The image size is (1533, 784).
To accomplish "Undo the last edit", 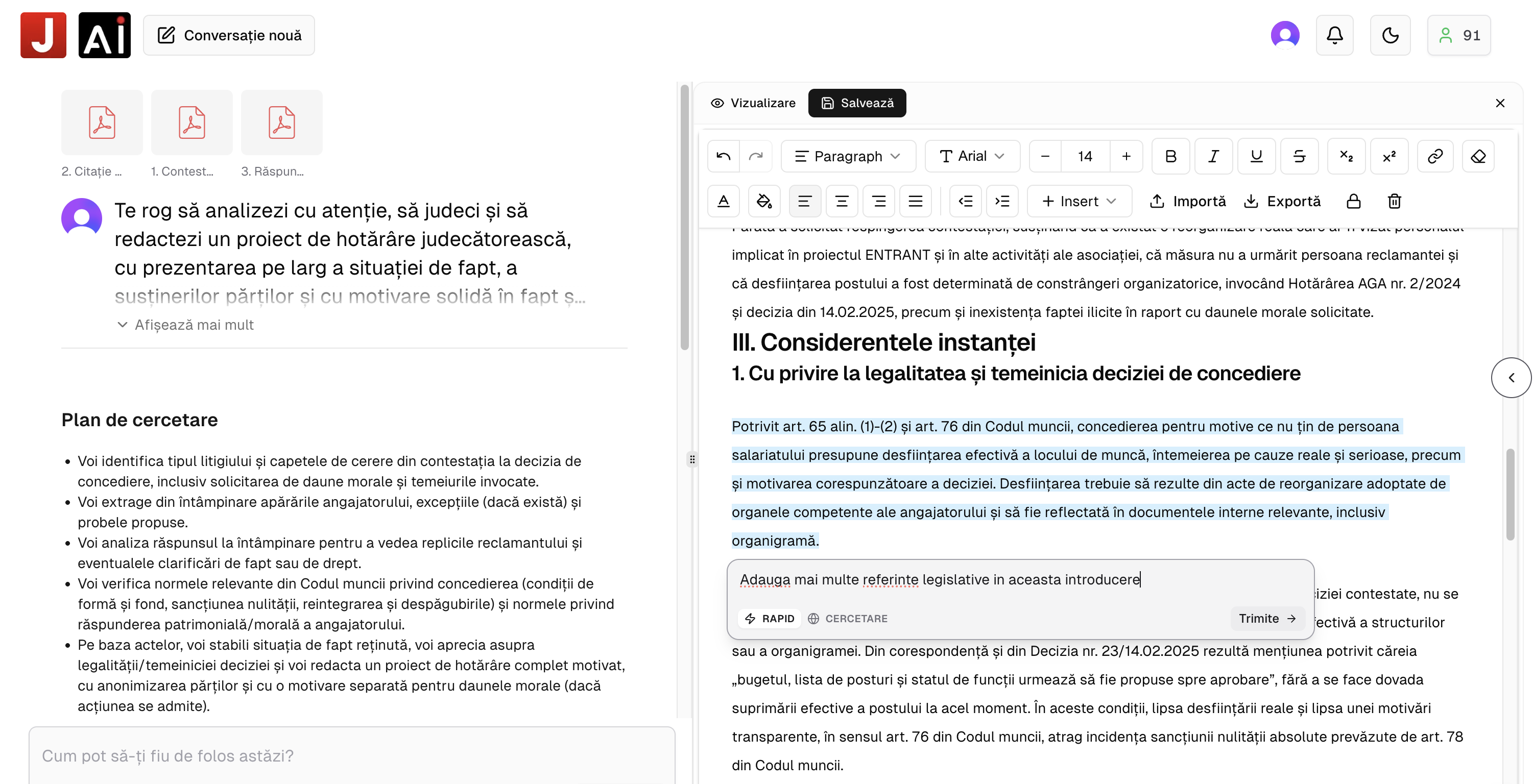I will click(723, 156).
